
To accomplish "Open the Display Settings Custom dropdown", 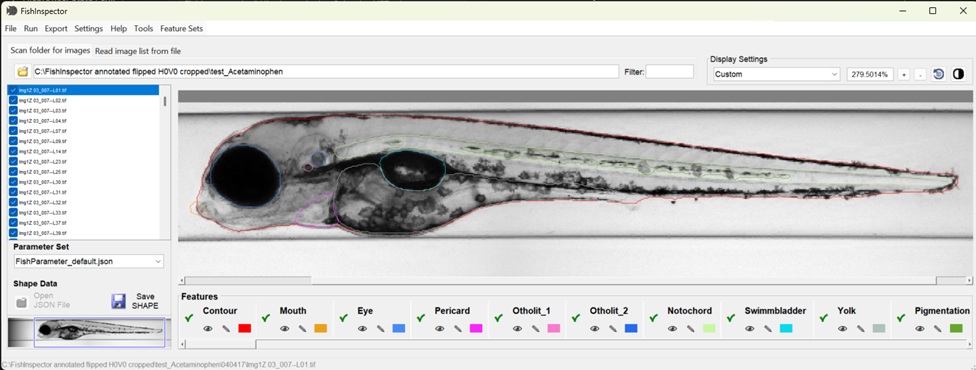I will point(776,74).
